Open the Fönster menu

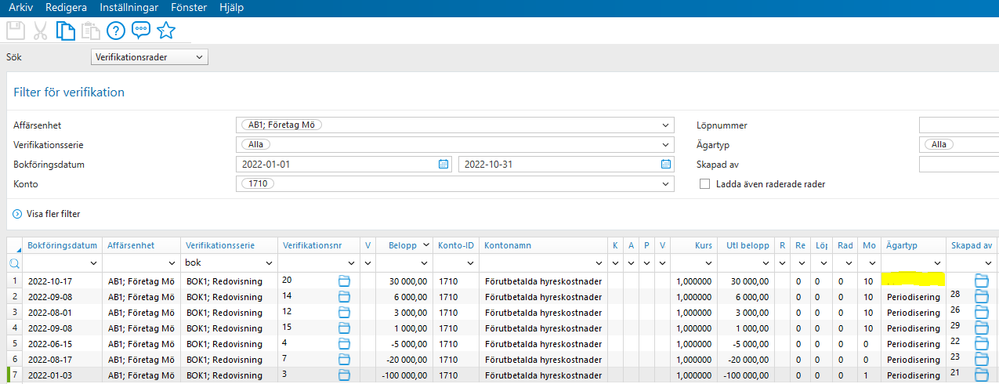click(190, 8)
